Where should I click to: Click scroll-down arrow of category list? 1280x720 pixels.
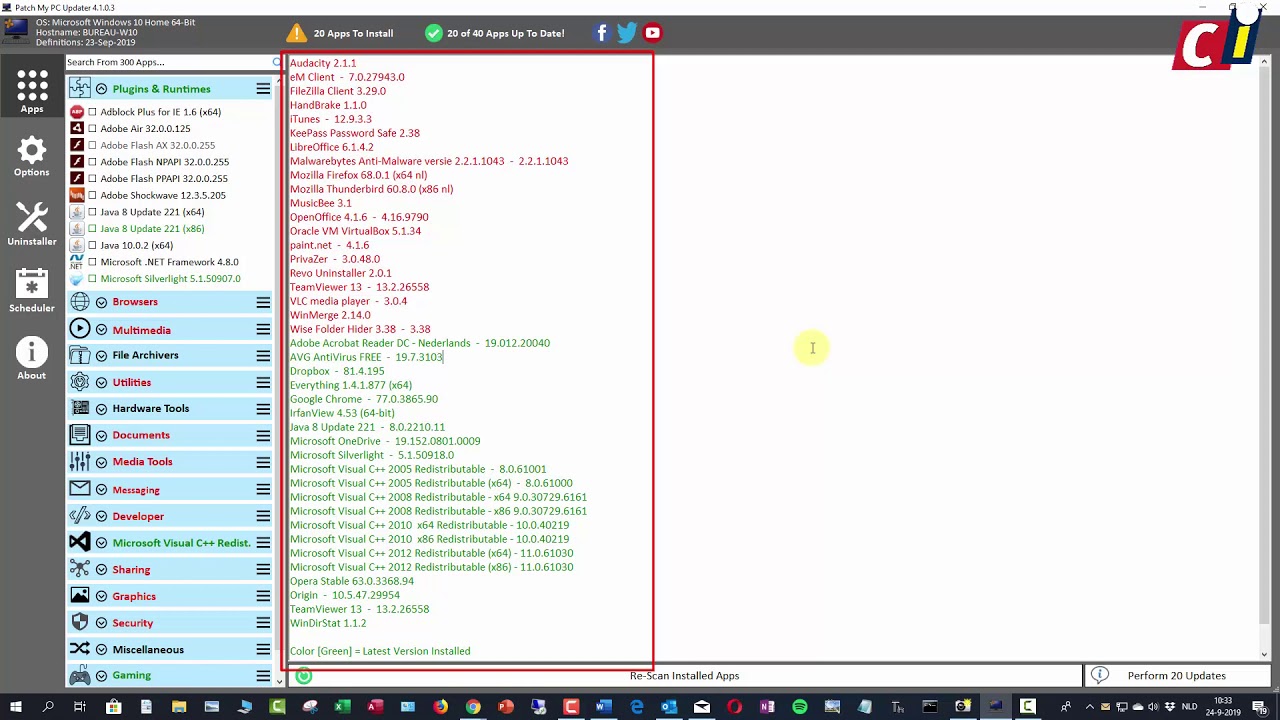click(279, 680)
